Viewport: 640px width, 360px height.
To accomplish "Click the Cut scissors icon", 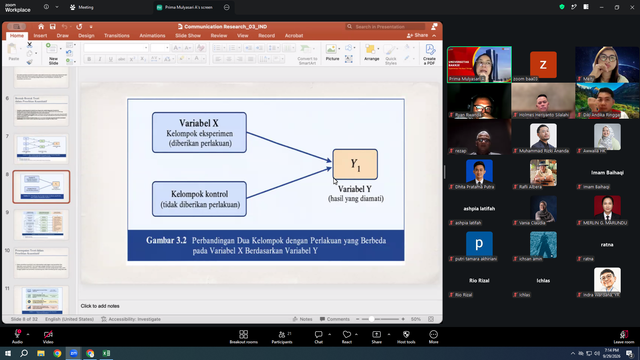I will point(29,45).
